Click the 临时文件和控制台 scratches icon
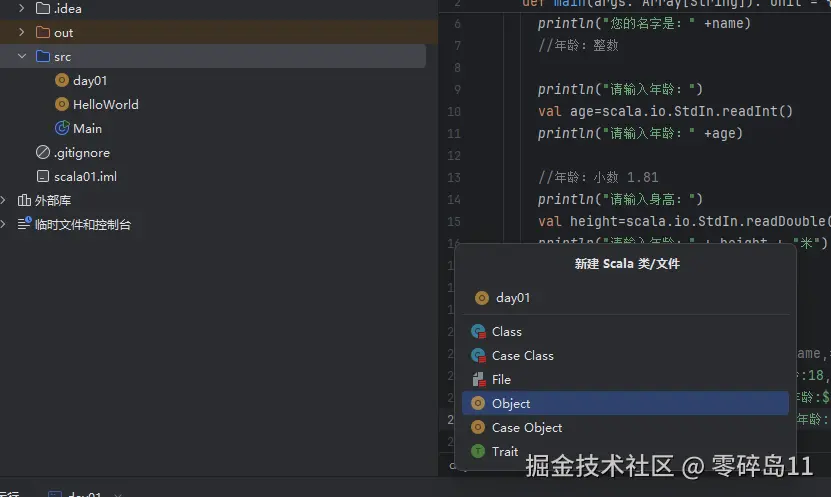 tap(24, 224)
